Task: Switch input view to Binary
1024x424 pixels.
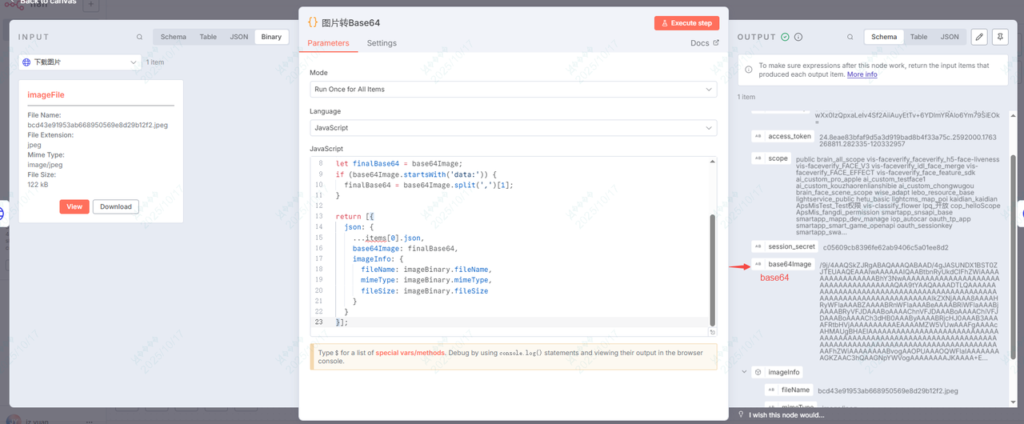Action: tap(270, 37)
